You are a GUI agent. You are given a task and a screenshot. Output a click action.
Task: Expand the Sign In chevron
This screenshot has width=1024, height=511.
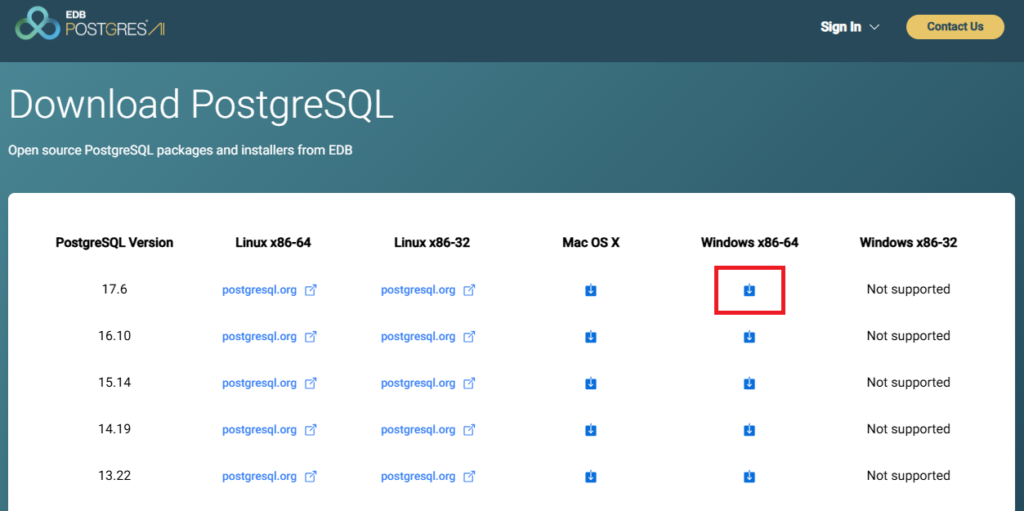[x=875, y=27]
